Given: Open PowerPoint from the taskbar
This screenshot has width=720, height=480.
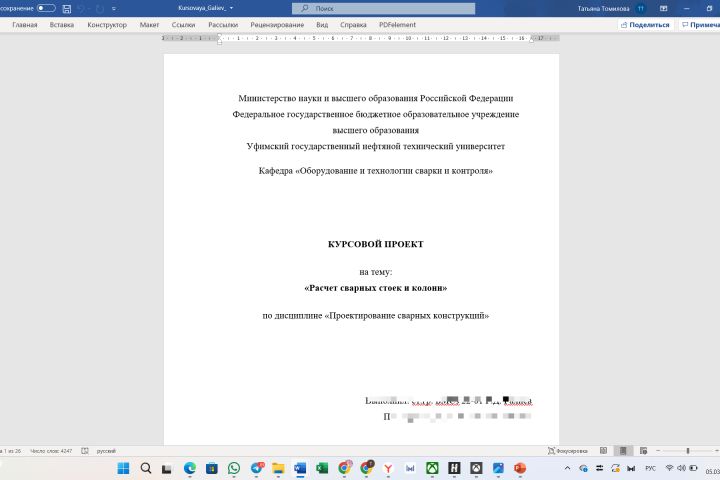Looking at the screenshot, I should (x=520, y=468).
